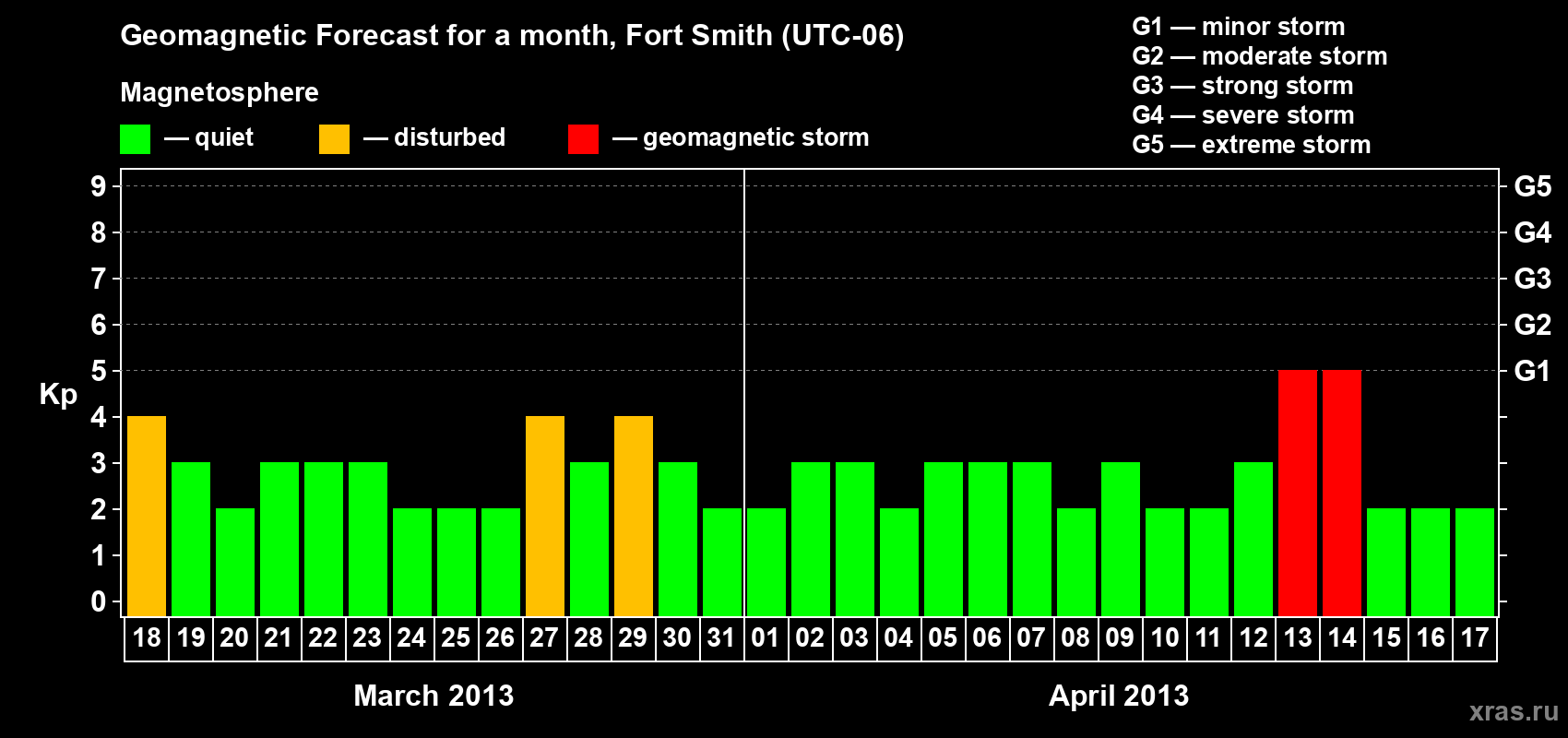Click the Magnetosphere heading
The width and height of the screenshot is (1568, 738).
pos(220,93)
